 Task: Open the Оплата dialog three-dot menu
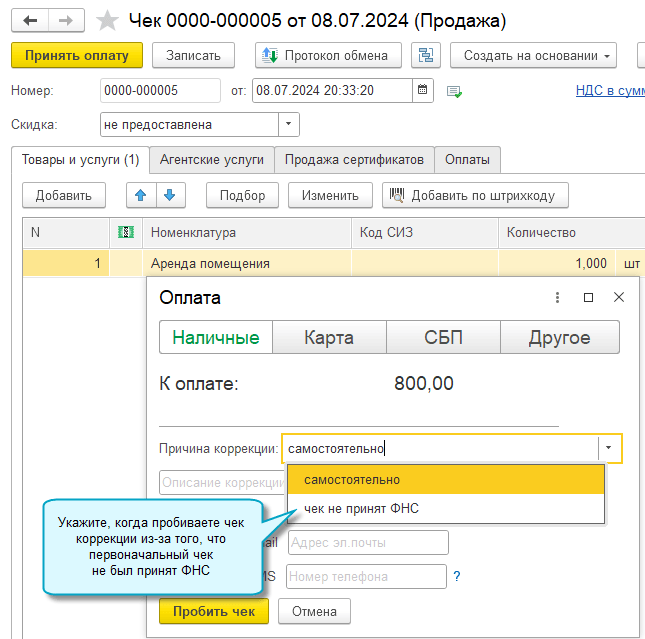pos(558,298)
